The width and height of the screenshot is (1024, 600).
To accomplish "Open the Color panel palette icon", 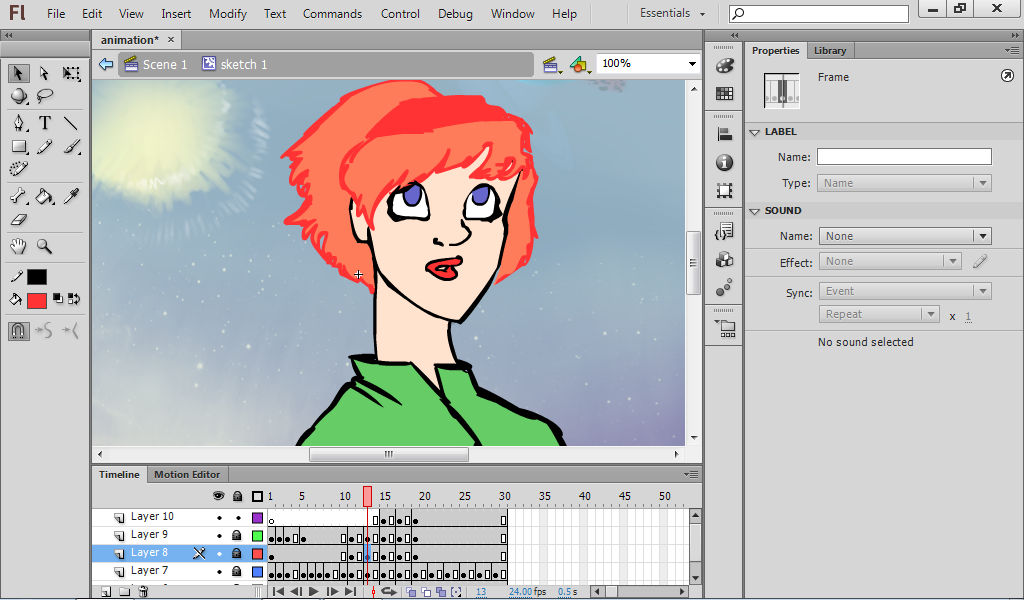I will click(x=724, y=66).
